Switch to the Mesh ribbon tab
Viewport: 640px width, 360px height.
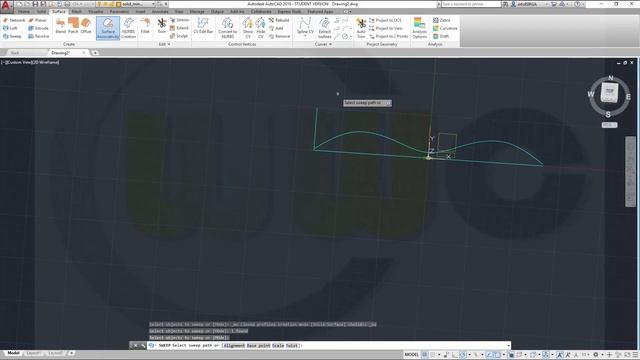(x=77, y=12)
